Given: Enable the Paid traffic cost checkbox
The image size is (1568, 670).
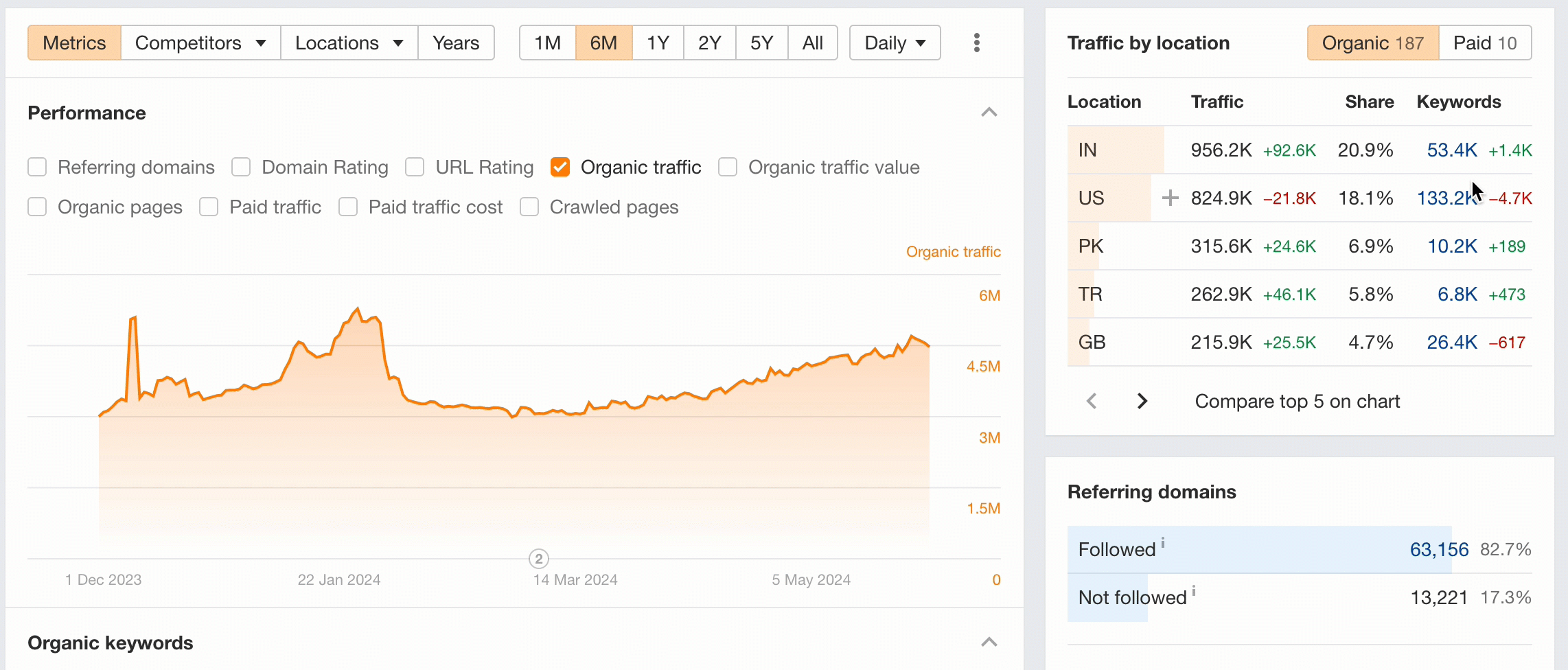Looking at the screenshot, I should pyautogui.click(x=348, y=207).
